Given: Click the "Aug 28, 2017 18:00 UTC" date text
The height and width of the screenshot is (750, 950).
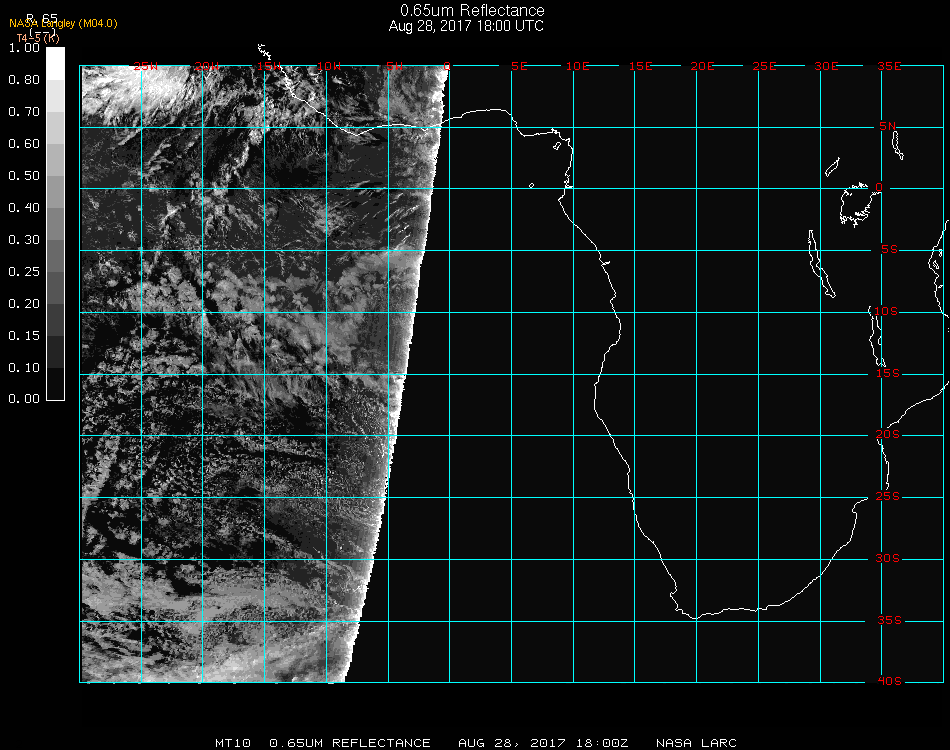Looking at the screenshot, I should pyautogui.click(x=466, y=26).
